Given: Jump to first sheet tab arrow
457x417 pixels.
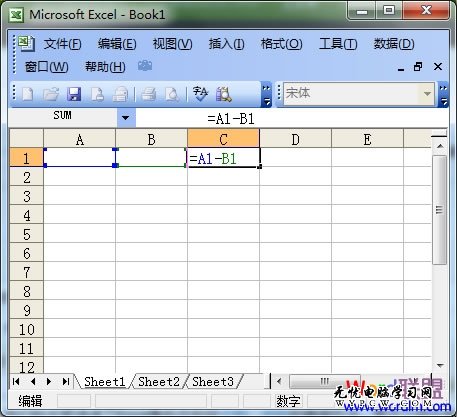Looking at the screenshot, I should pyautogui.click(x=16, y=381).
